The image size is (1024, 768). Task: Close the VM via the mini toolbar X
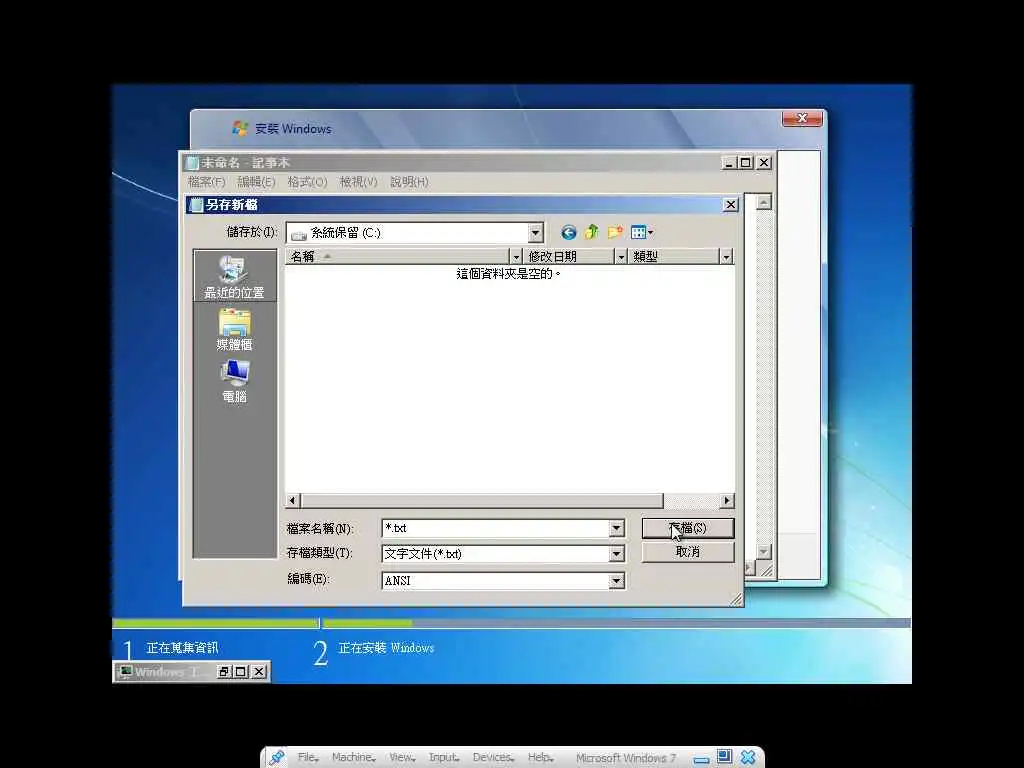748,757
